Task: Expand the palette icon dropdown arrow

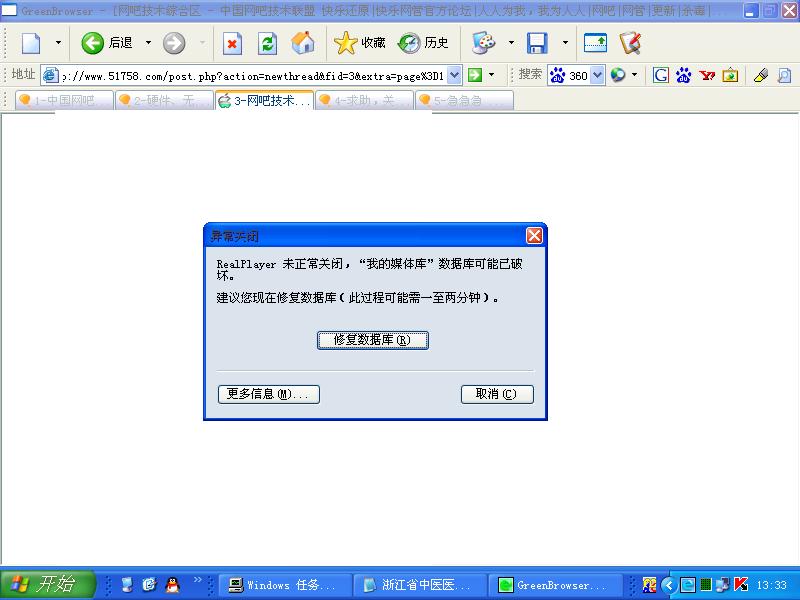Action: 511,43
